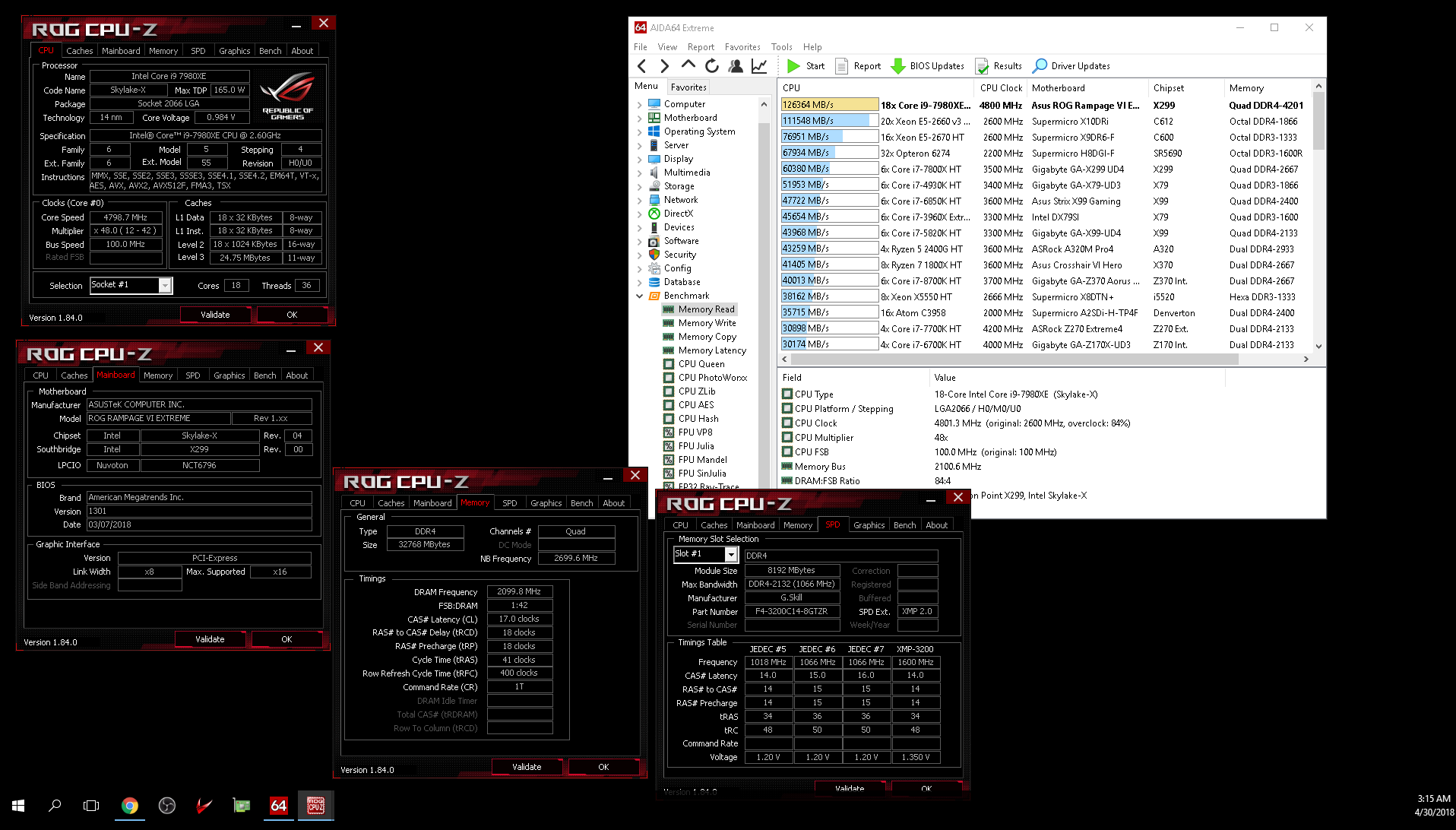
Task: Open the OBS Studio taskbar icon
Action: [x=167, y=806]
